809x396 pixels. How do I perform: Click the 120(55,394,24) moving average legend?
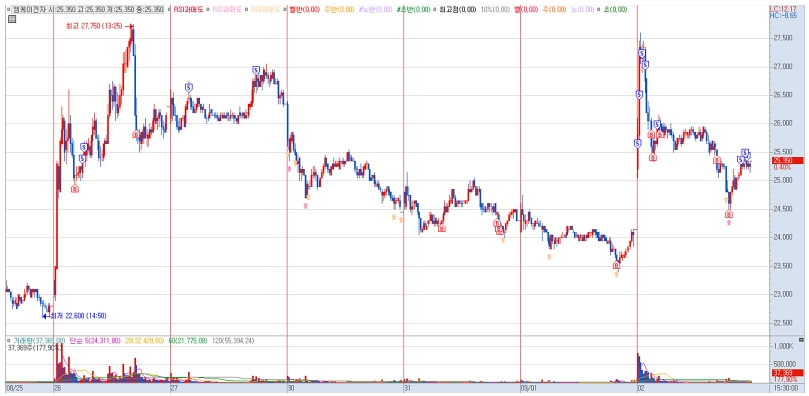[x=233, y=341]
